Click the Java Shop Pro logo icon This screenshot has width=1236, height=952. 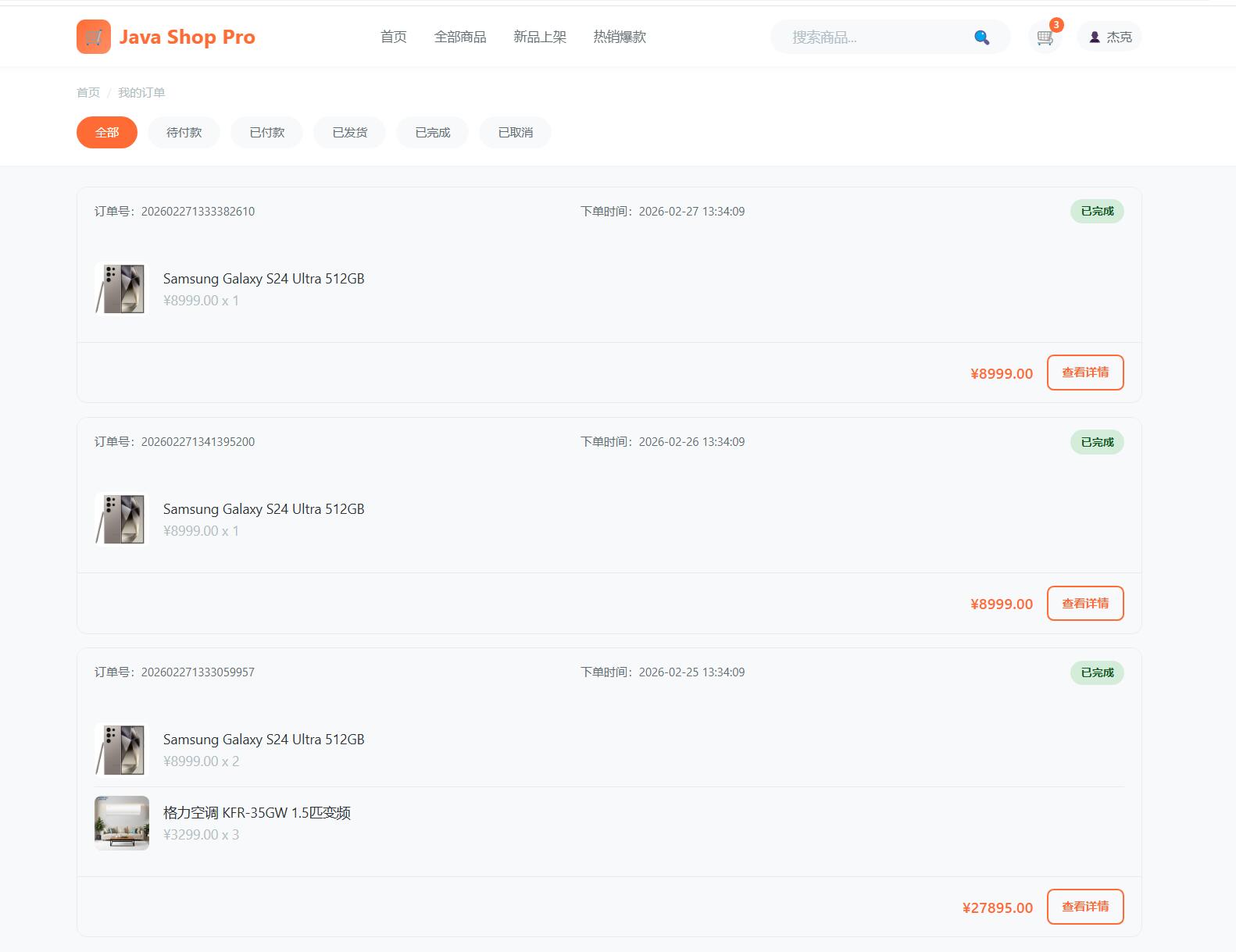coord(94,37)
